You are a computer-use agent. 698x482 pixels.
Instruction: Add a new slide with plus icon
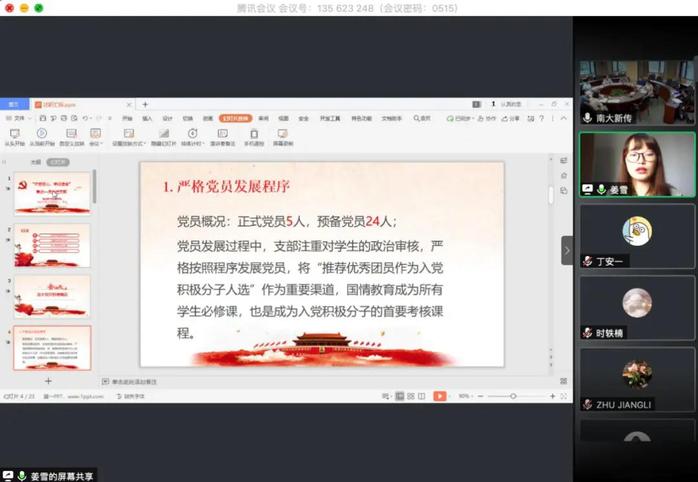[48, 381]
